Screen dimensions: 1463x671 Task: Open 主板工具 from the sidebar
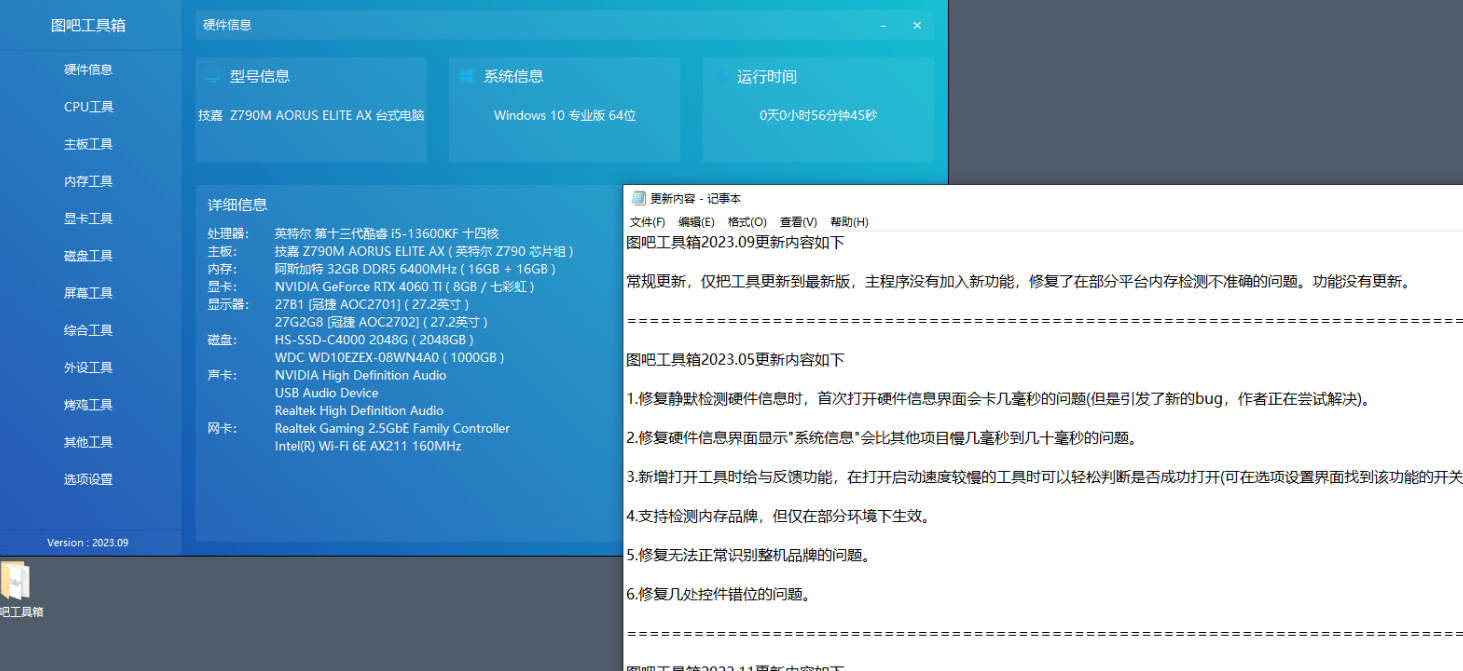pos(88,144)
